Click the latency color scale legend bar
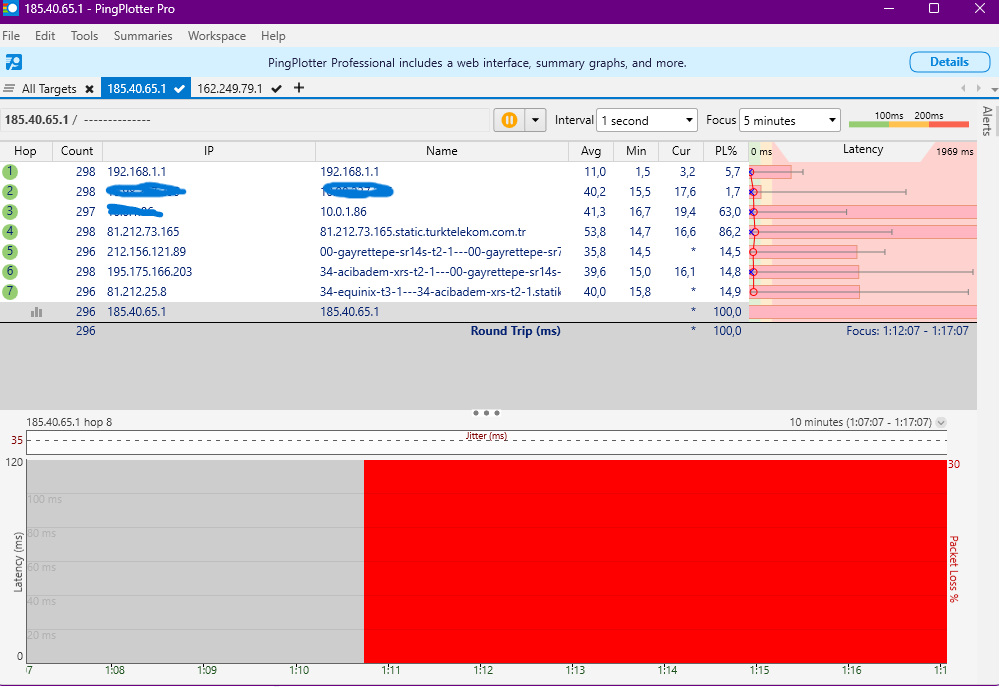Image resolution: width=999 pixels, height=687 pixels. tap(909, 124)
